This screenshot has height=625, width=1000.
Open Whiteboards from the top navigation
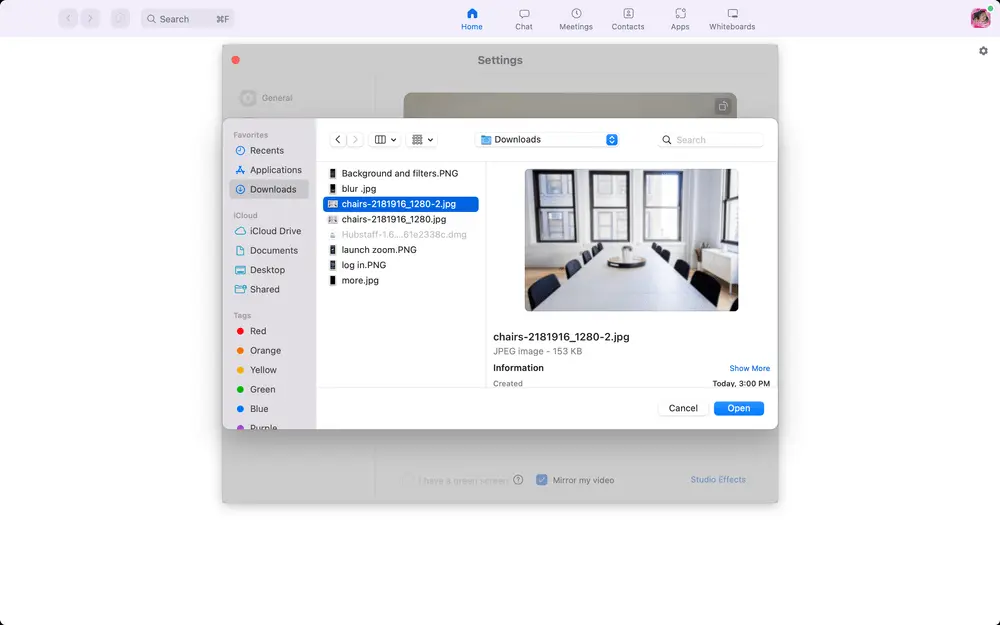click(731, 18)
